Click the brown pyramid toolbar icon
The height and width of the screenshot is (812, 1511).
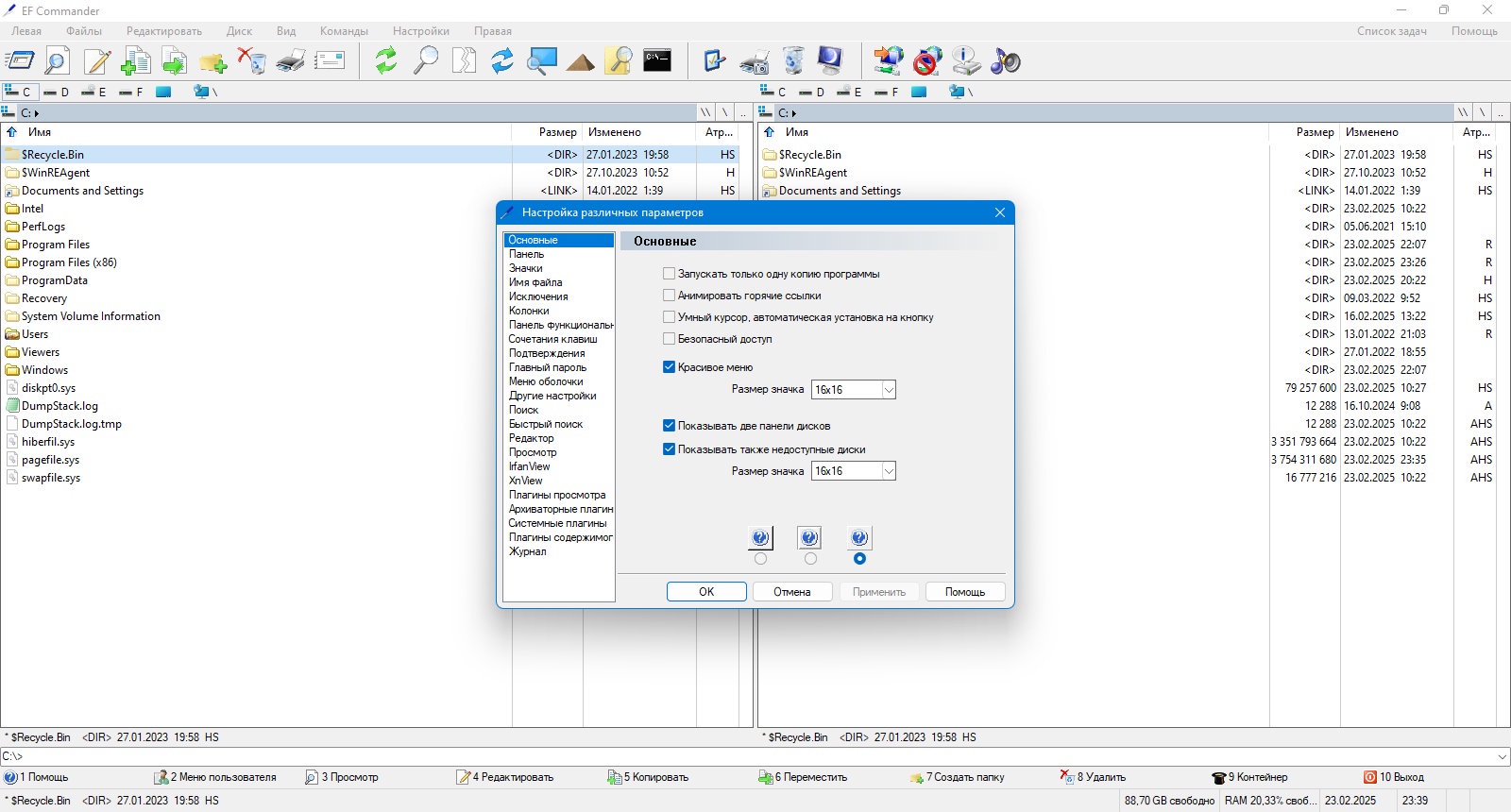click(580, 61)
